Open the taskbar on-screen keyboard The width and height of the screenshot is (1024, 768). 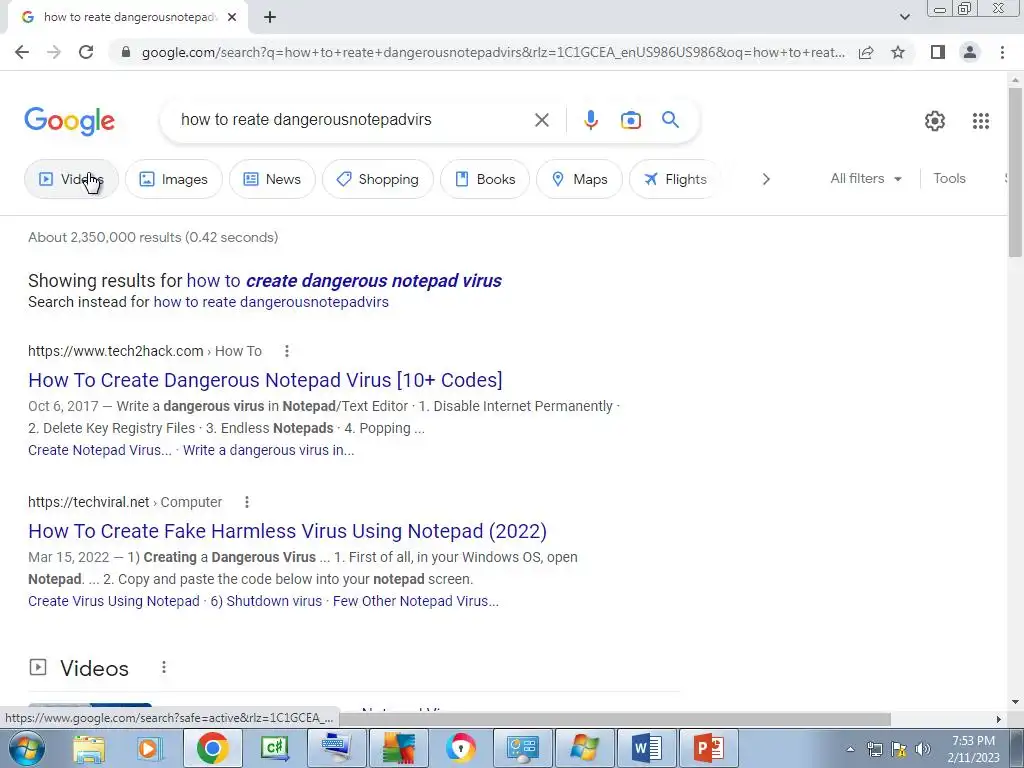tap(336, 748)
